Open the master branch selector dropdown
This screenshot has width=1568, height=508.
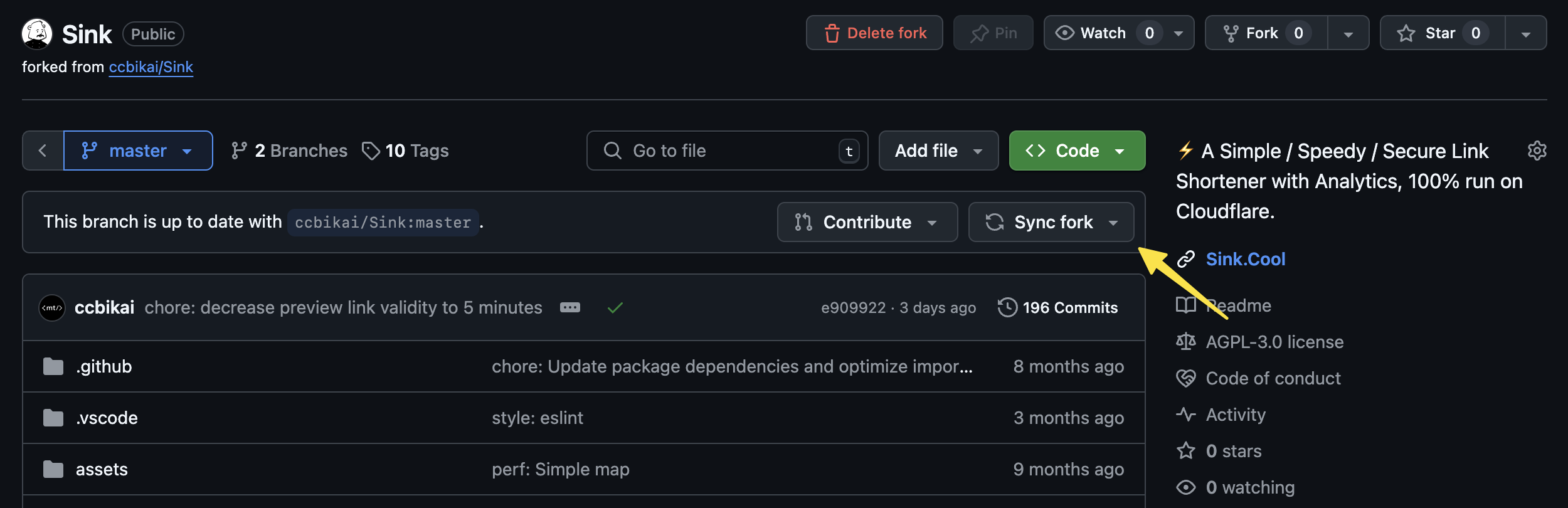138,151
